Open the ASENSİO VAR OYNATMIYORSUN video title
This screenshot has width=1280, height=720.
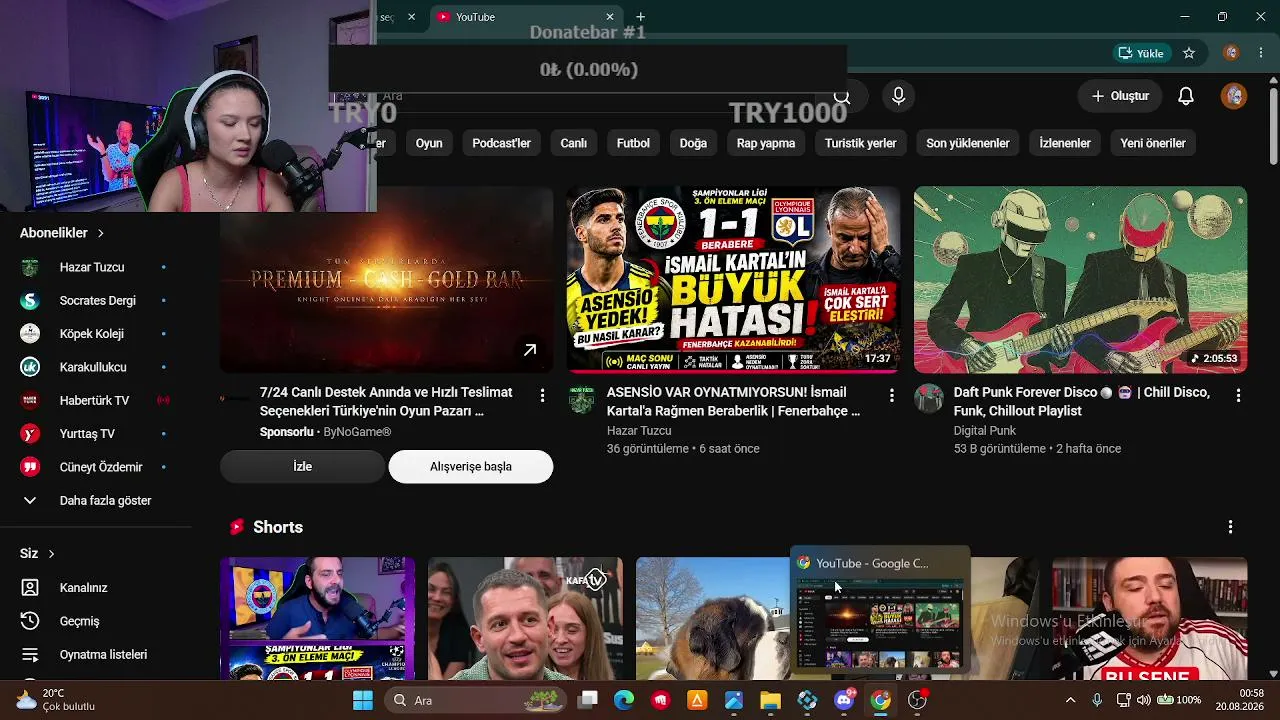pyautogui.click(x=733, y=401)
